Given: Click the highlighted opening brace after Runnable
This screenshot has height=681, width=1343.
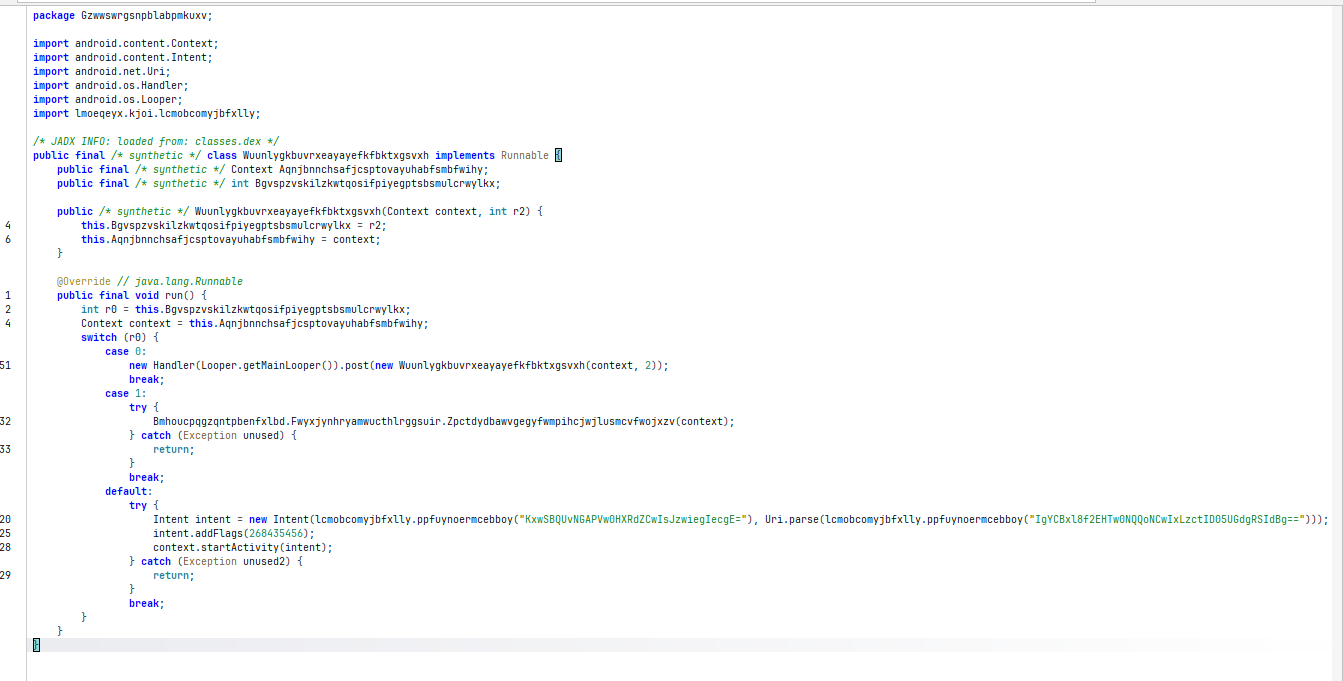Looking at the screenshot, I should point(558,155).
